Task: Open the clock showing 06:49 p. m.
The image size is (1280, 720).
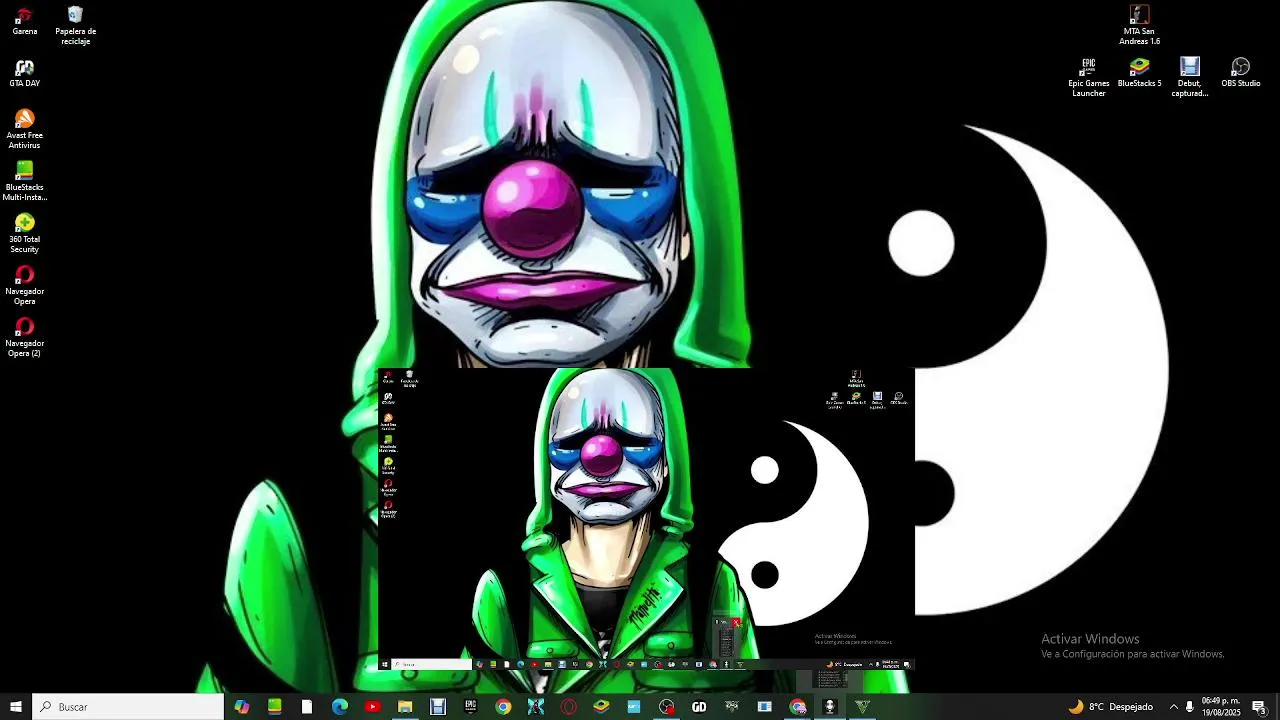Action: [x=1221, y=707]
